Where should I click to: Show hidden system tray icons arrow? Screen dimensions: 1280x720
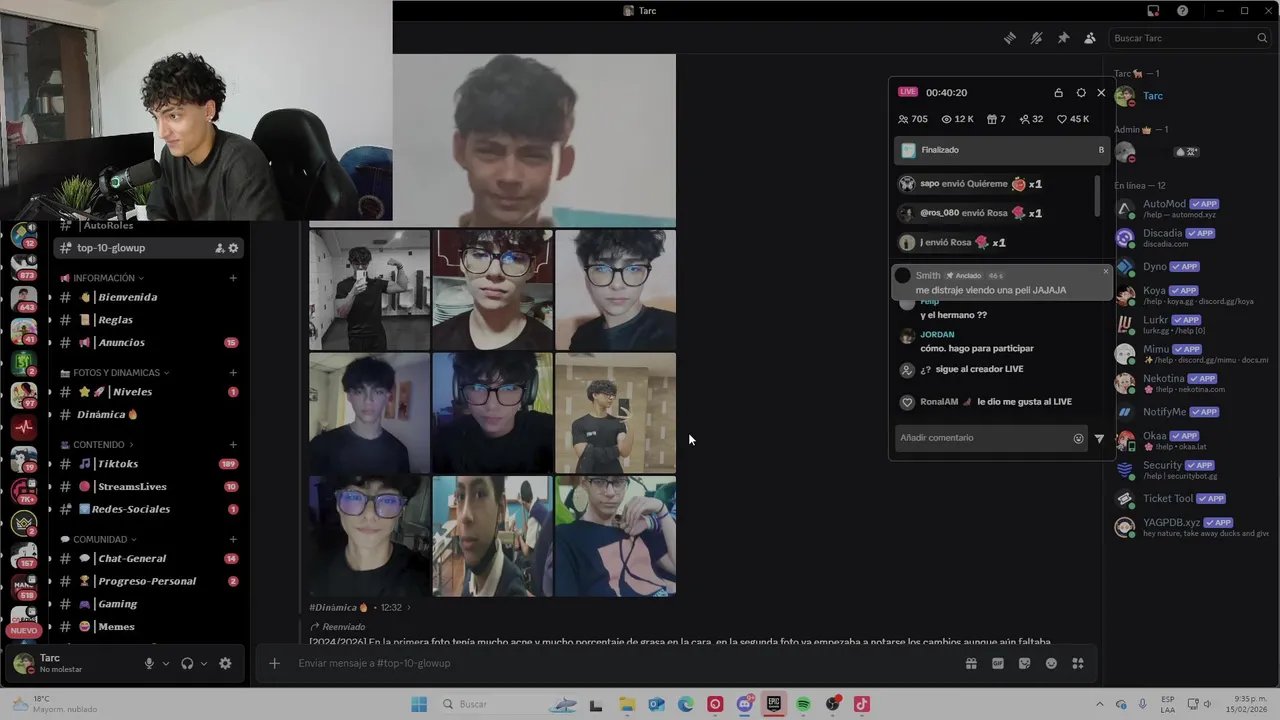pos(1100,704)
